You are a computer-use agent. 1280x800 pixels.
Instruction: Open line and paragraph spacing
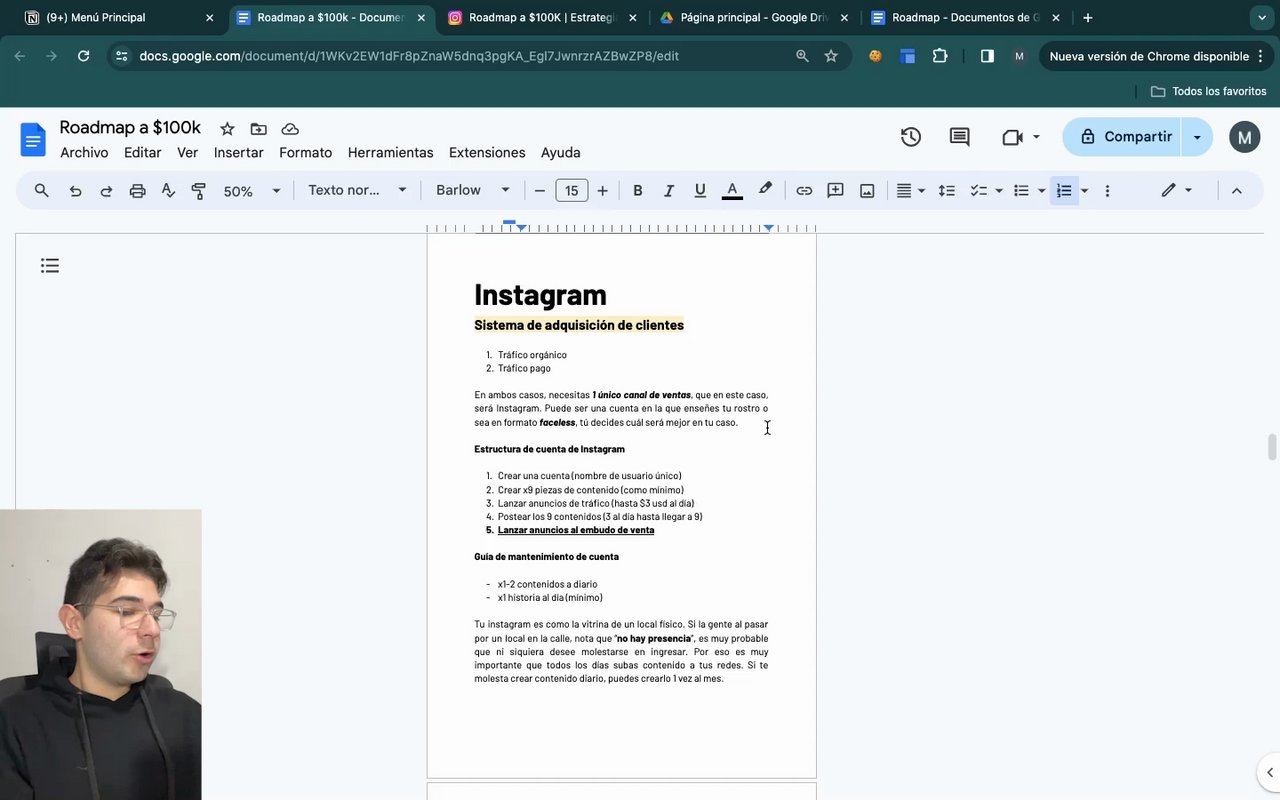point(946,190)
